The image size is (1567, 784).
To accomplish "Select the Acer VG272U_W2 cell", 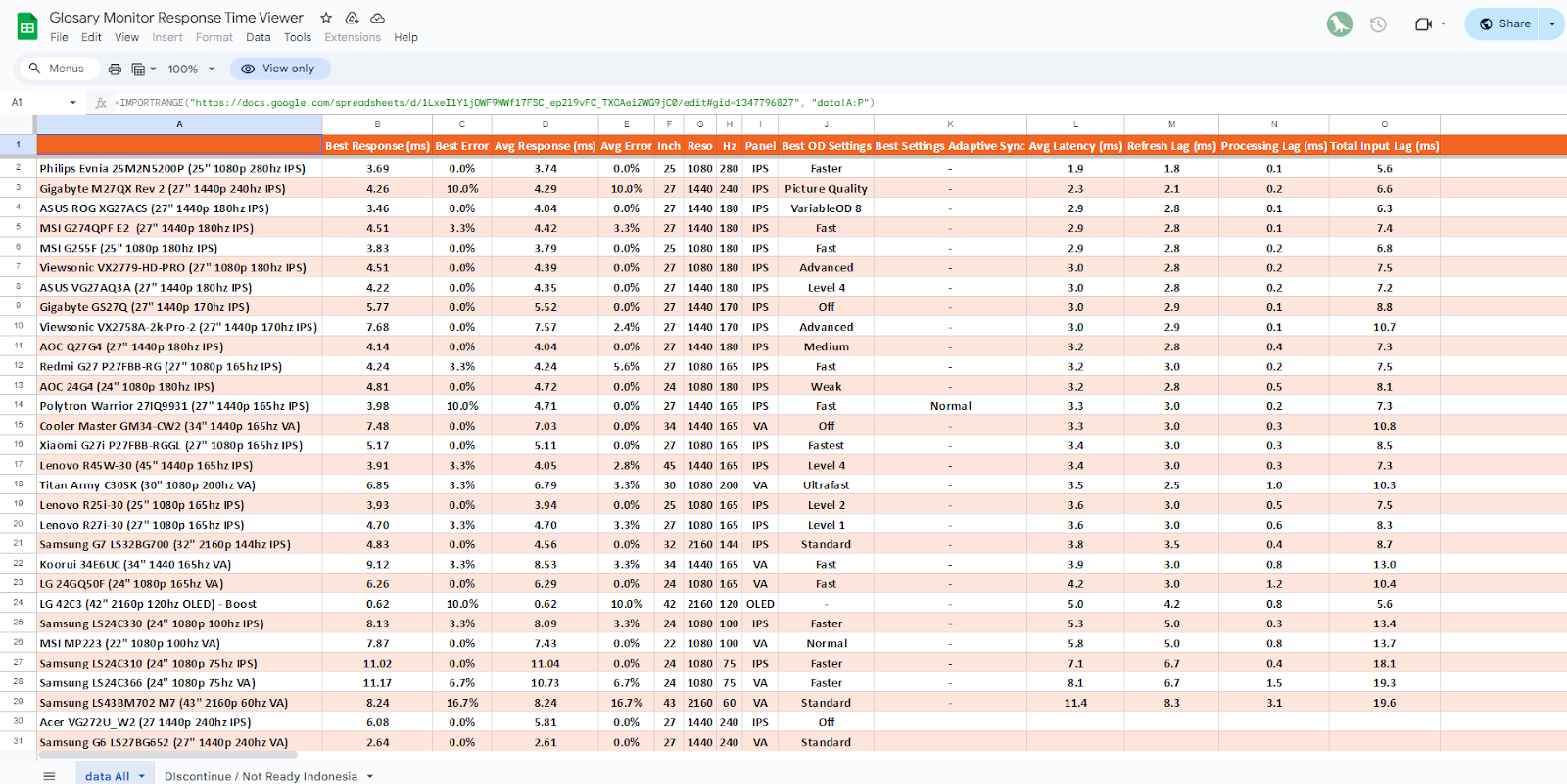I will pos(179,722).
